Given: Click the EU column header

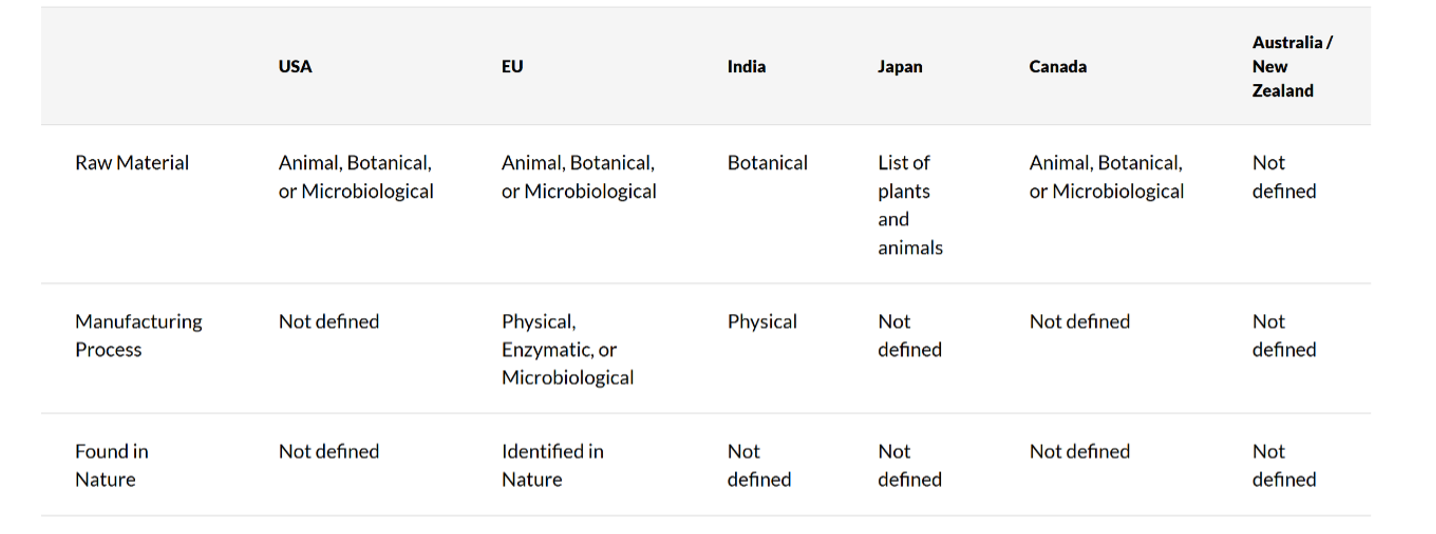Looking at the screenshot, I should tap(512, 67).
